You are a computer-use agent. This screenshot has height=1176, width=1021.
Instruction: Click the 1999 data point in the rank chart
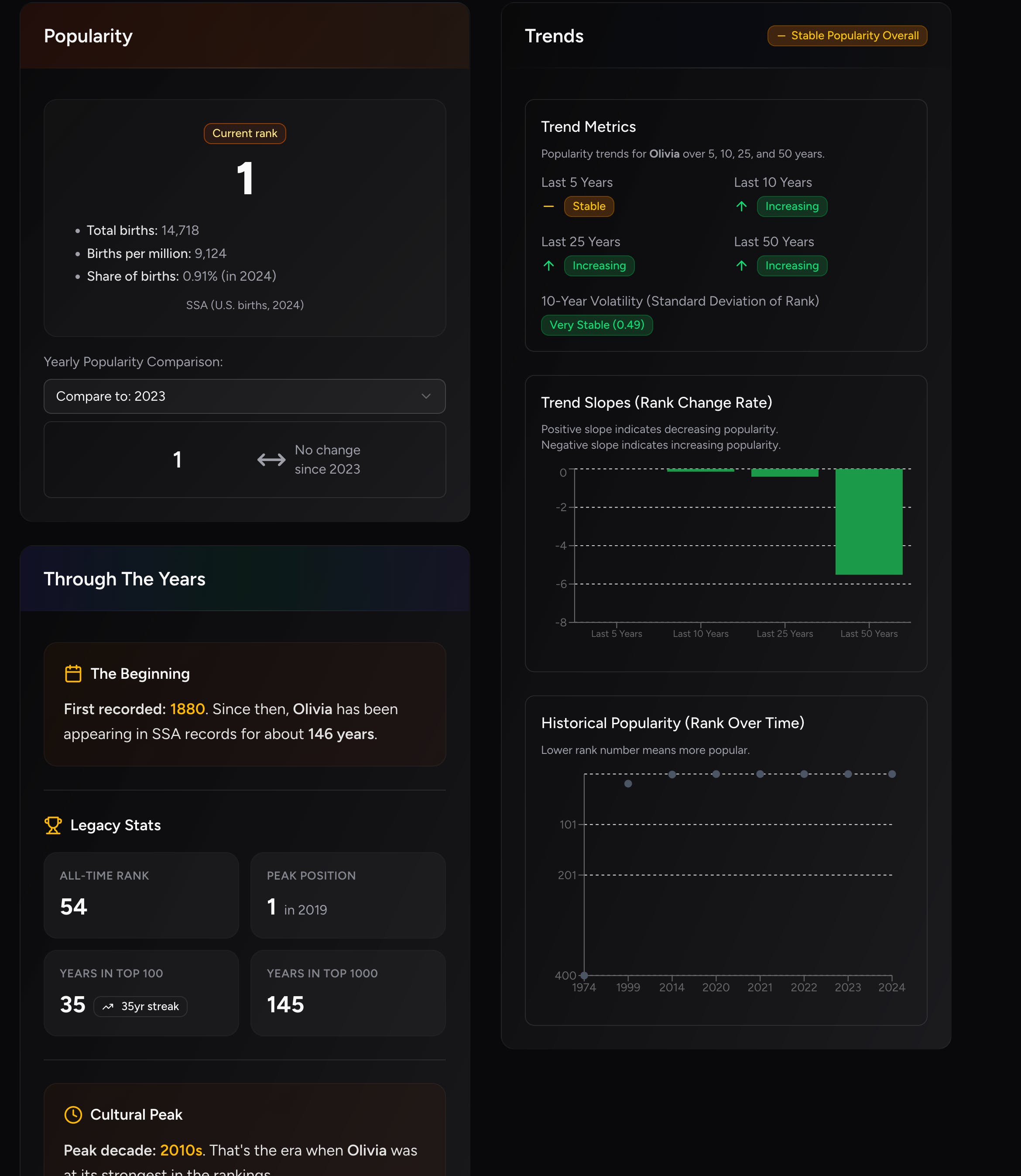click(x=628, y=784)
